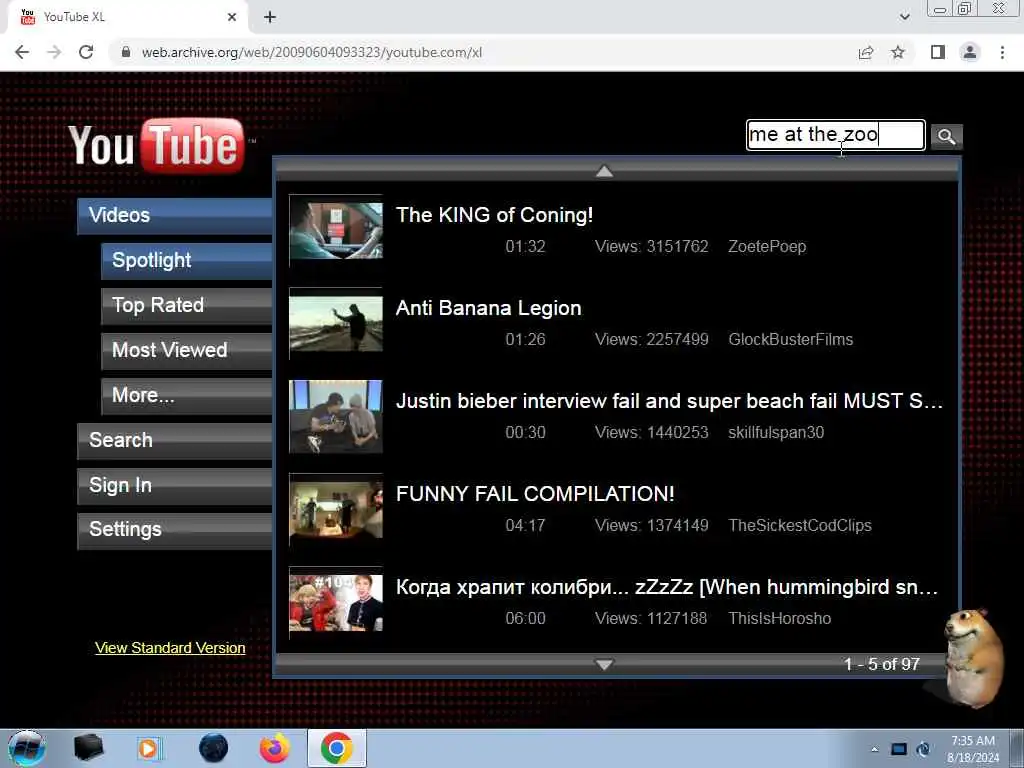Click the black box taskbar icon
The width and height of the screenshot is (1024, 768).
(x=89, y=748)
